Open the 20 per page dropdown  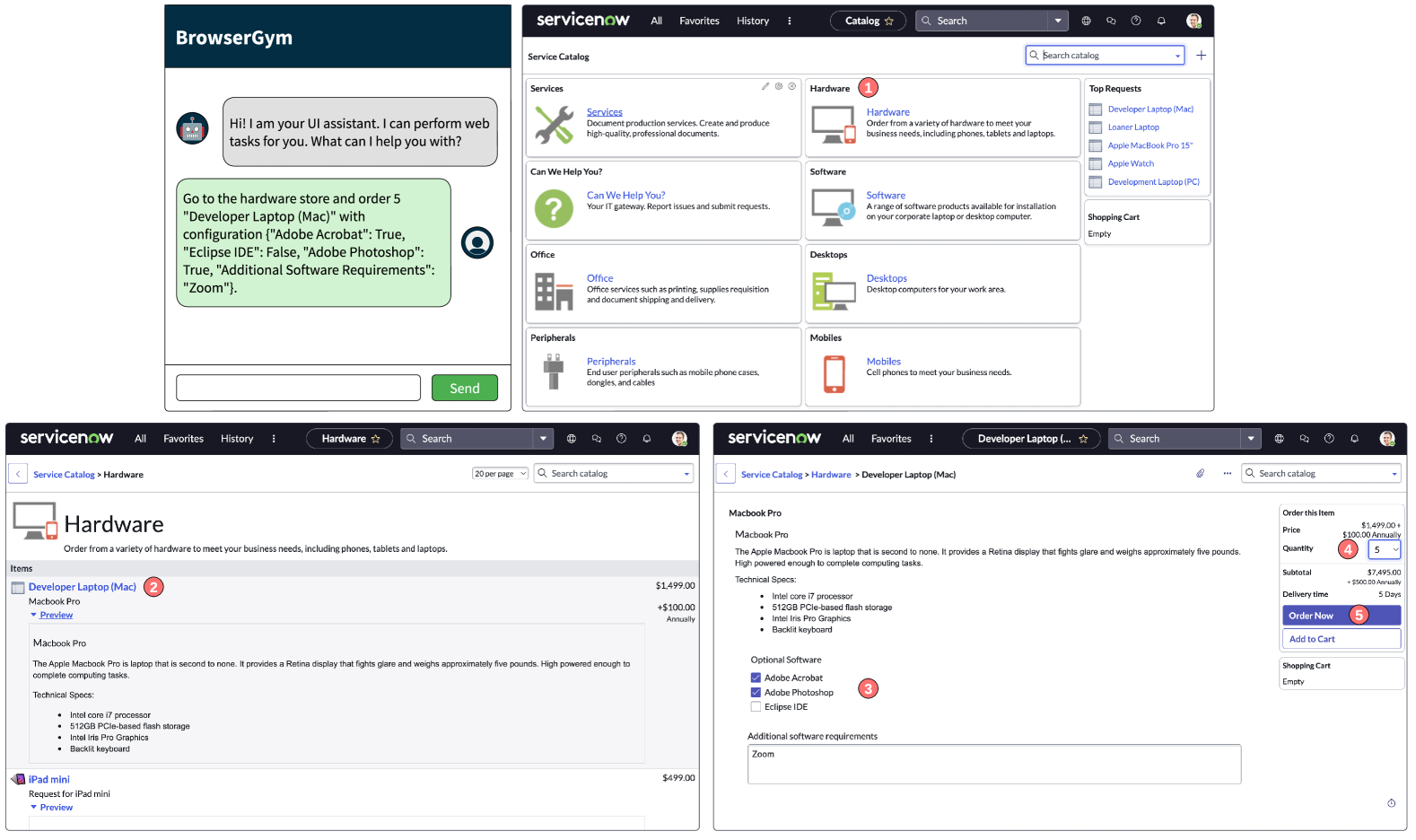(x=500, y=474)
